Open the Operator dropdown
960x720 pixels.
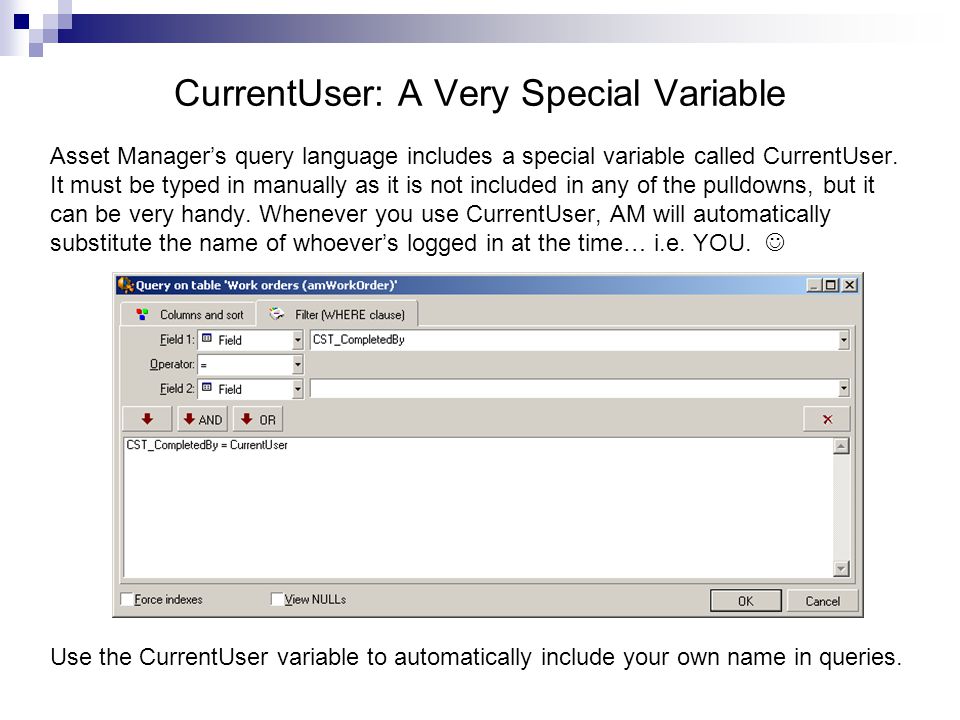click(298, 365)
